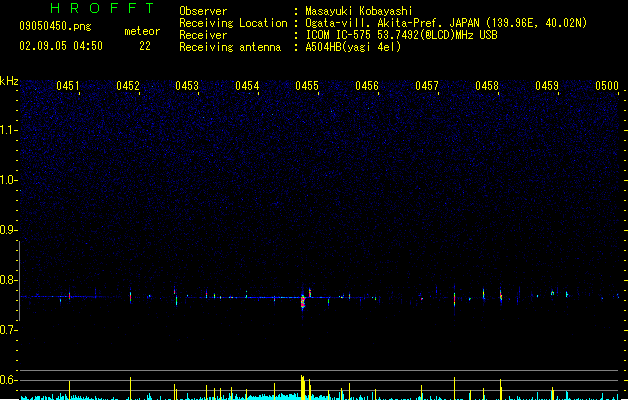
Task: Click the 0454 time marker
Action: [247, 86]
